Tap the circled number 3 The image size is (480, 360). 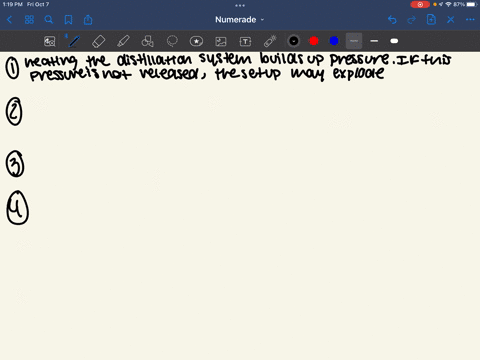click(15, 163)
